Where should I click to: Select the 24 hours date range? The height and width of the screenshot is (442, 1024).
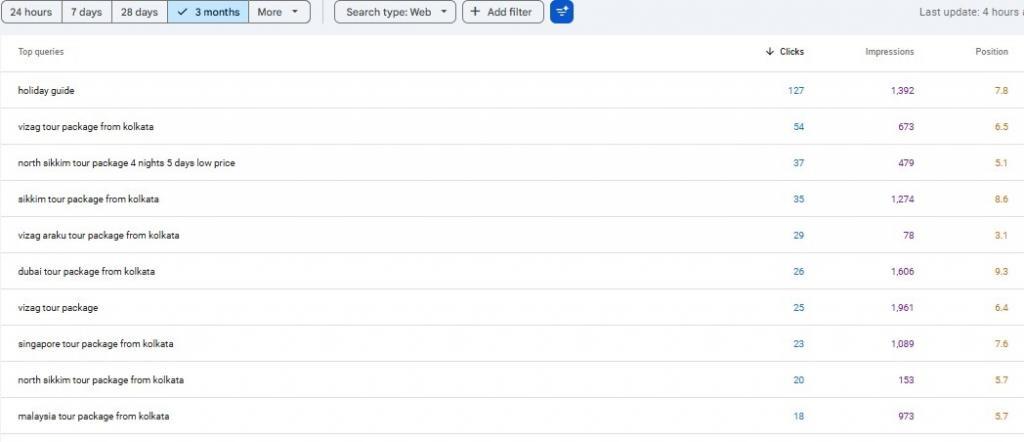31,12
